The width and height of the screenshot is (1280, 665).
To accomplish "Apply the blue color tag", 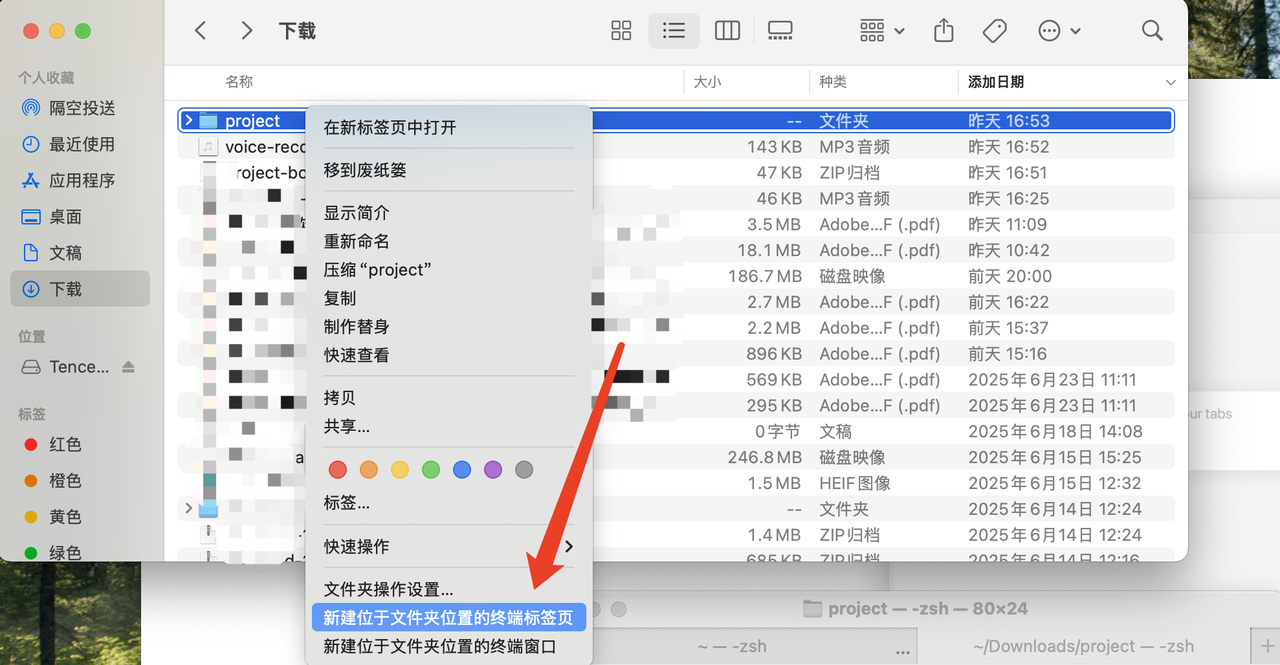I will [x=461, y=470].
